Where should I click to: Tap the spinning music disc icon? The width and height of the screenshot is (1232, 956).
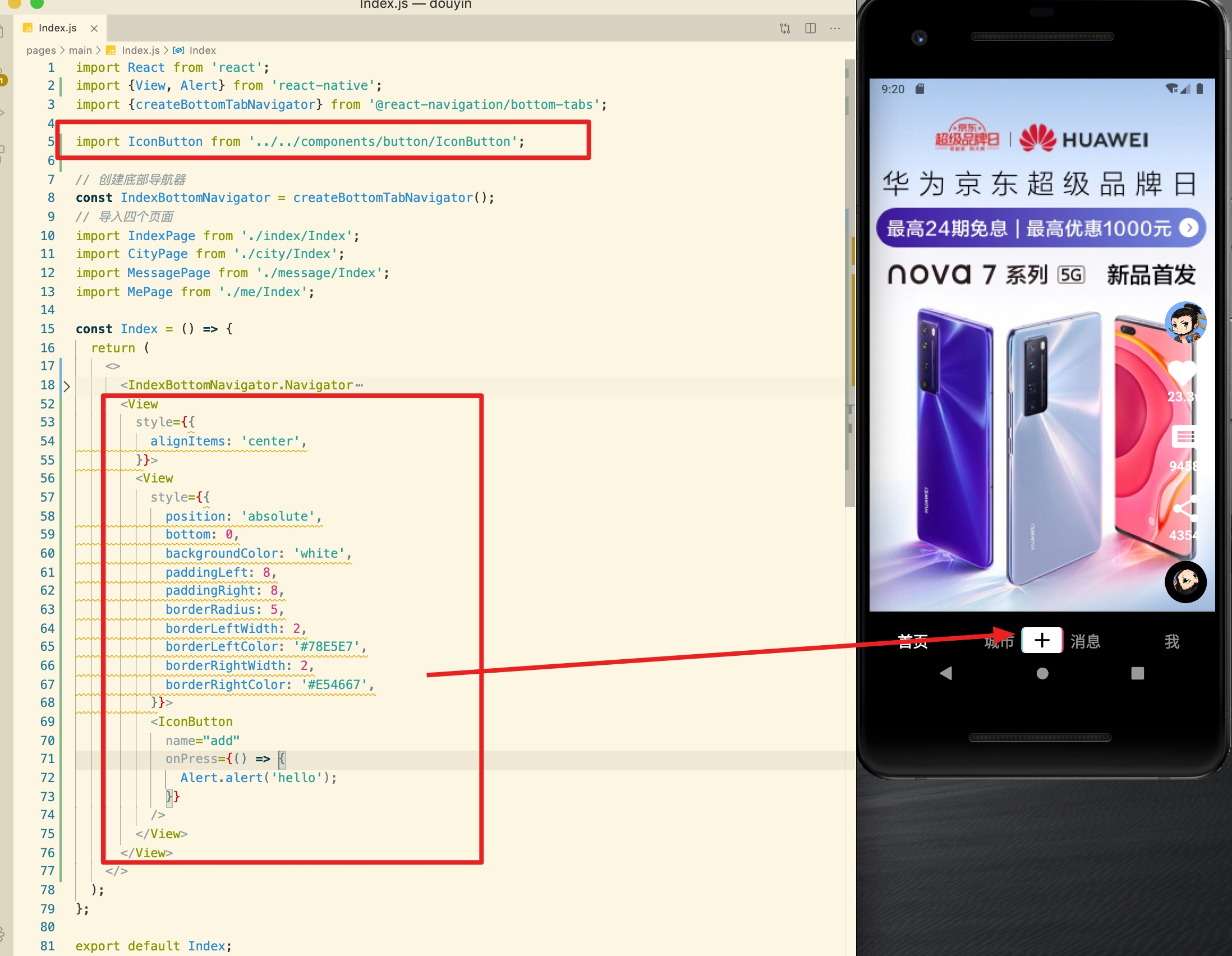1186,582
